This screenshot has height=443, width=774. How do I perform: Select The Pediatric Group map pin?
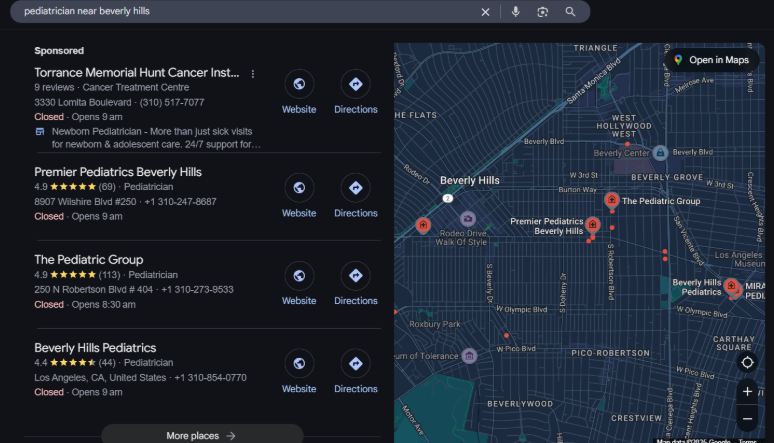[x=612, y=200]
